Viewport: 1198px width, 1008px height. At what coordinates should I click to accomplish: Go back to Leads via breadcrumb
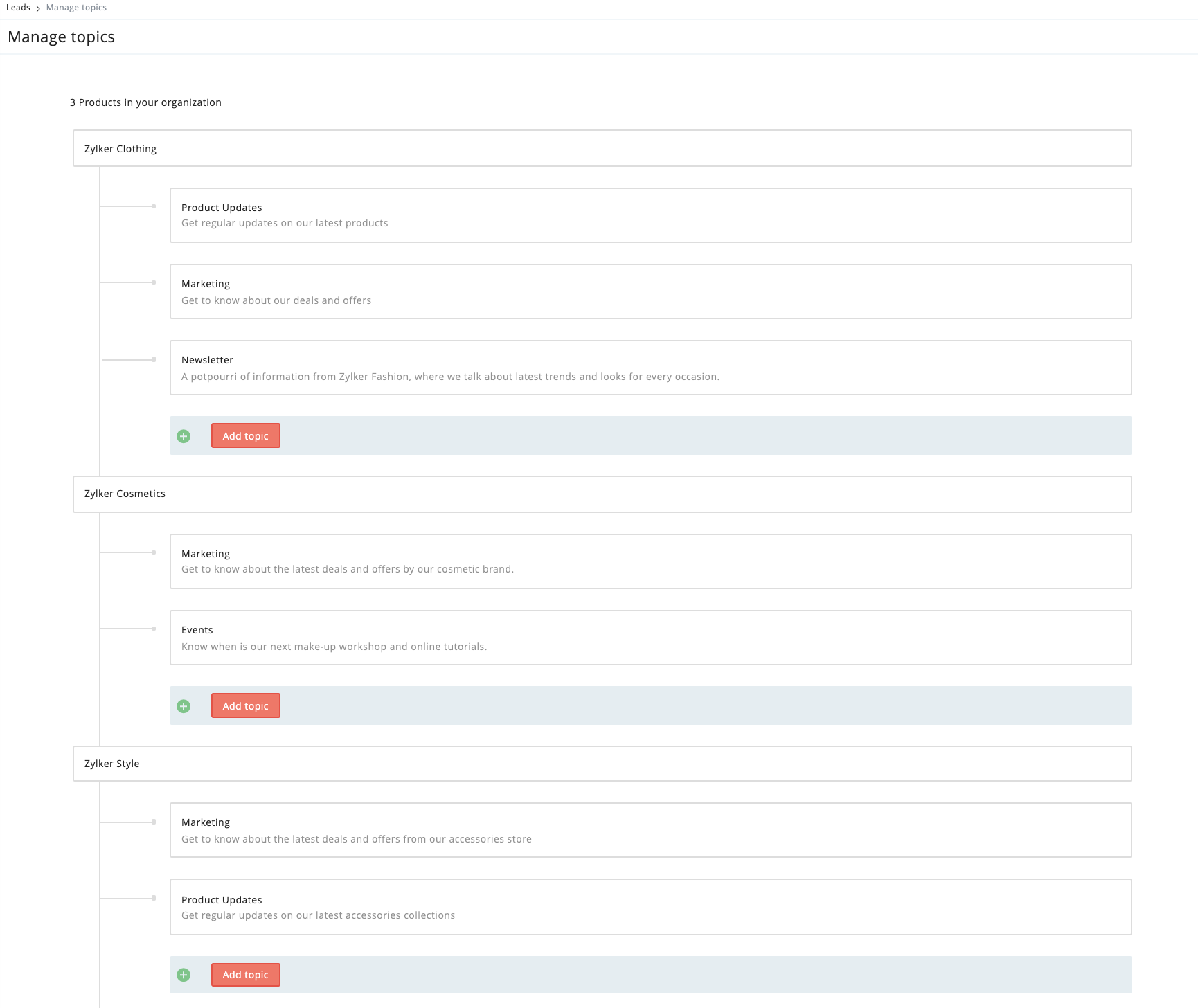point(18,8)
